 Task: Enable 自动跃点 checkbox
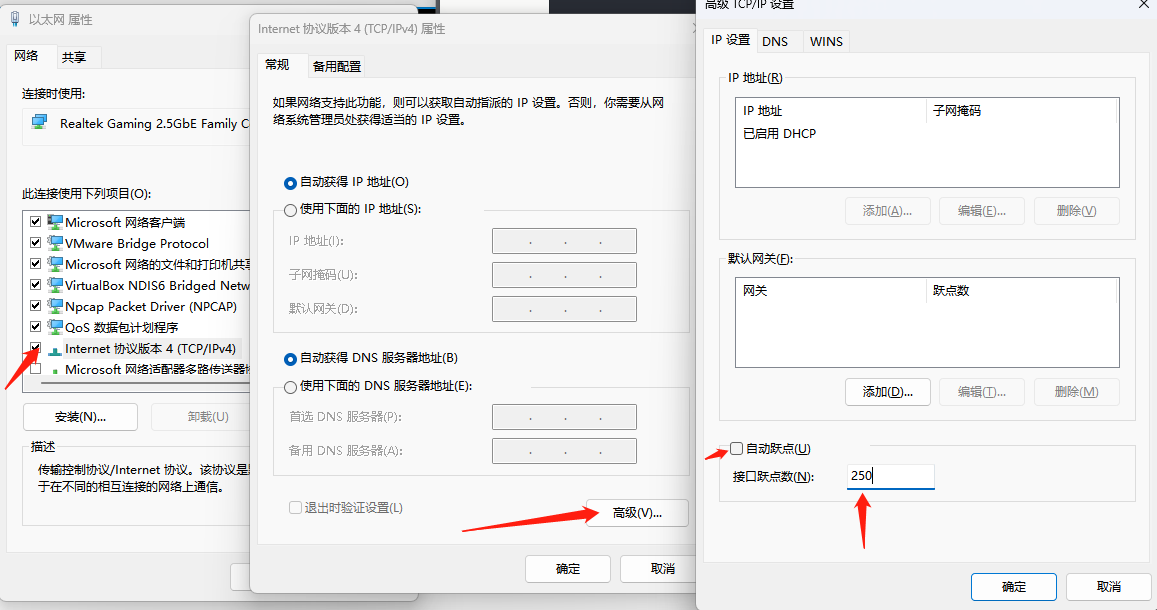pyautogui.click(x=736, y=448)
